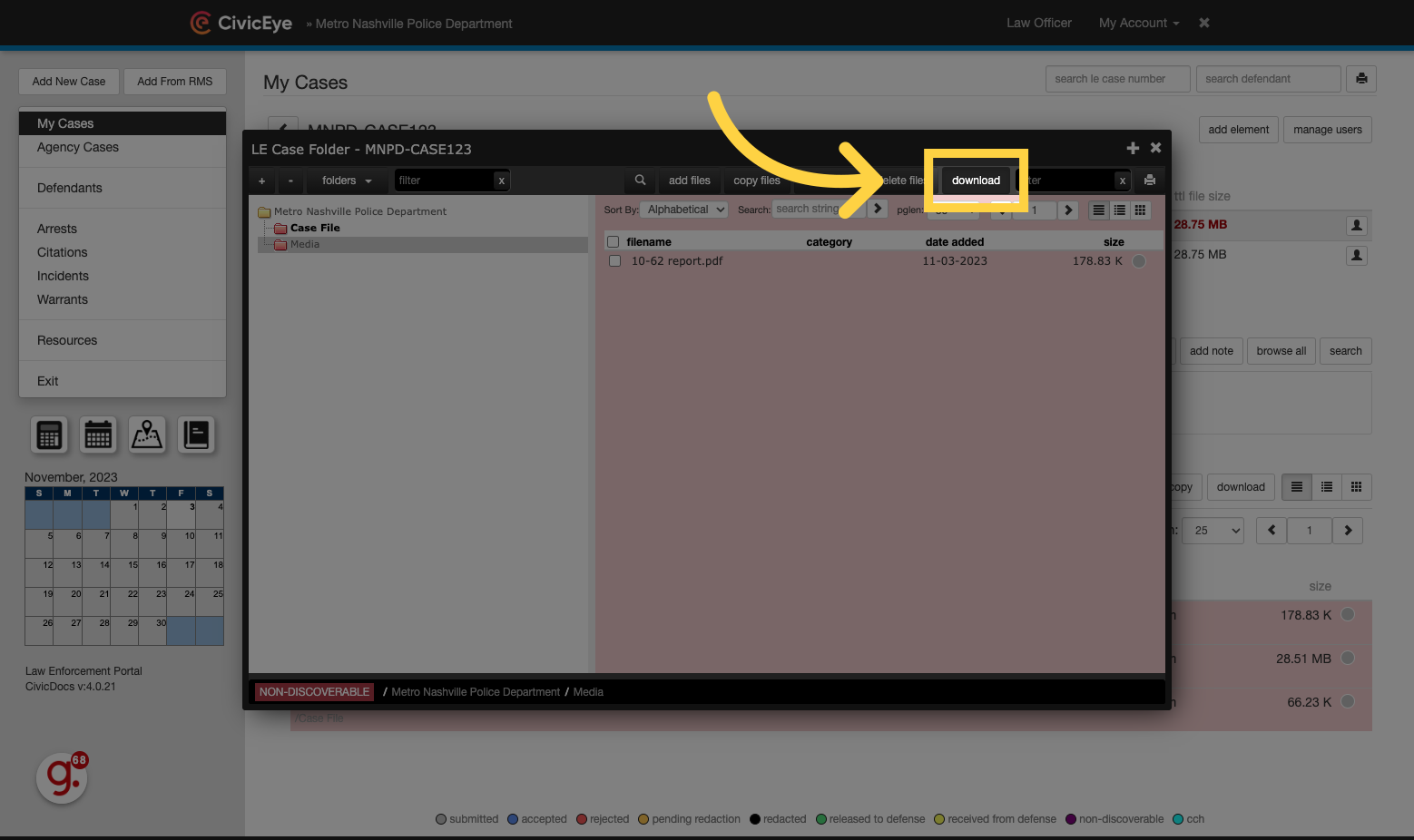The width and height of the screenshot is (1414, 840).
Task: Click the NON-DISCOVERABLE status label
Action: [314, 692]
